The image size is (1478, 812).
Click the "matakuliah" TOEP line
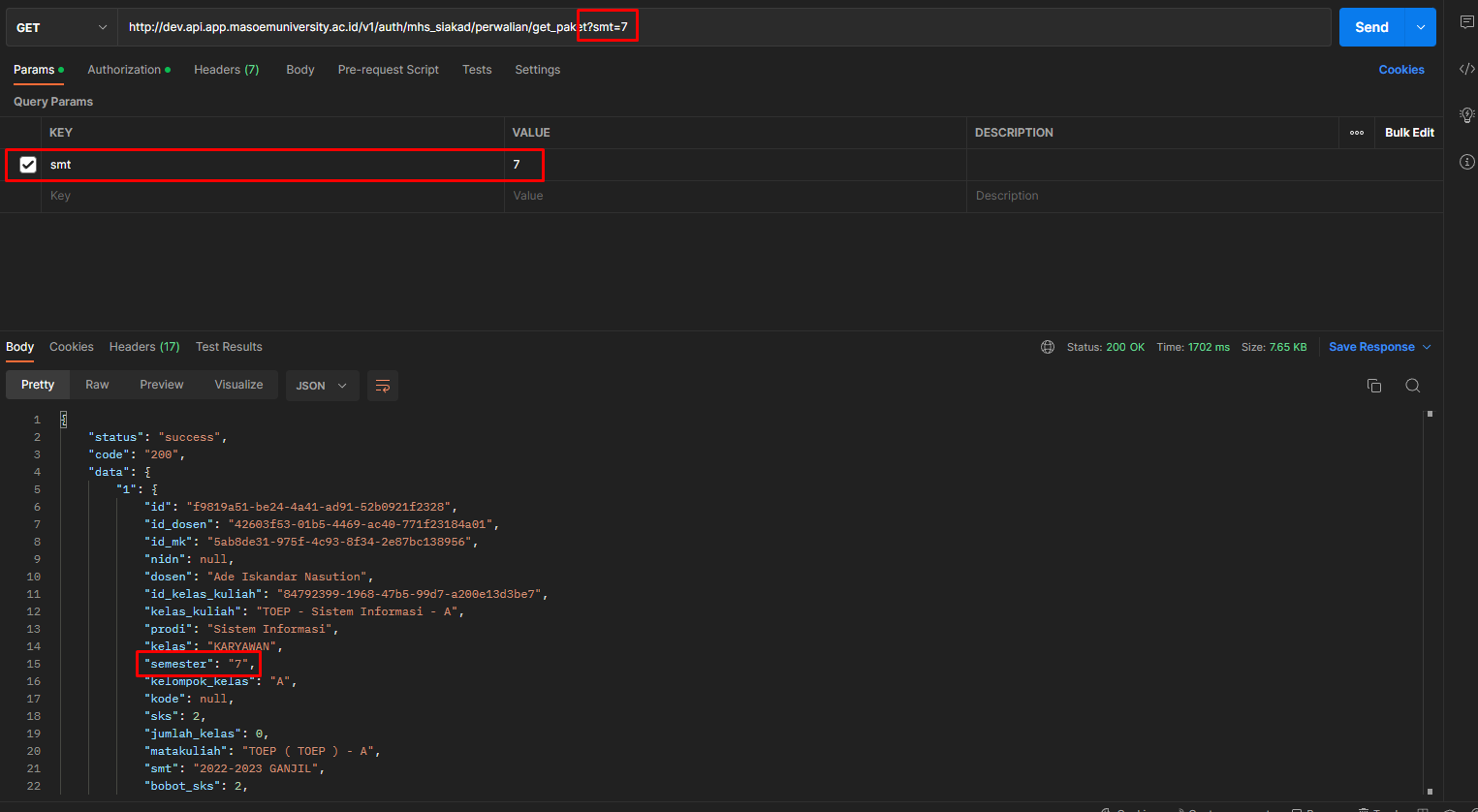[x=263, y=751]
